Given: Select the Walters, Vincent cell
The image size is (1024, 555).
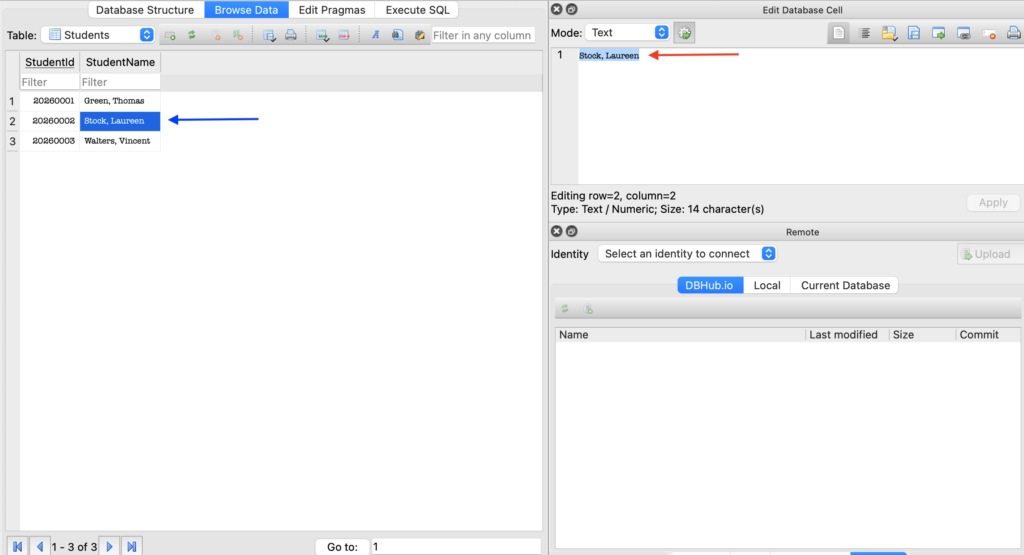Looking at the screenshot, I should pos(119,141).
